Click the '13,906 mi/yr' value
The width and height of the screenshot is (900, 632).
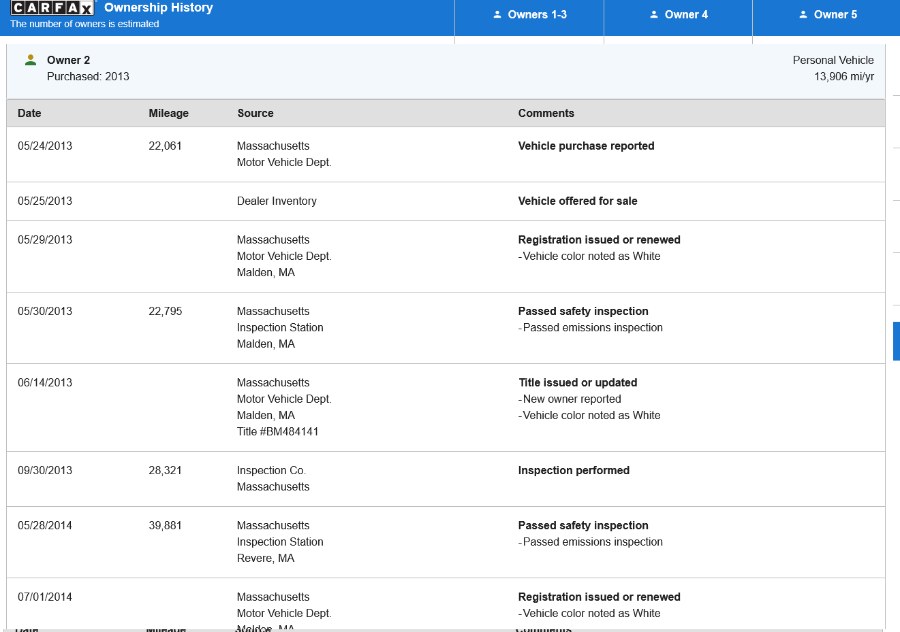tap(844, 76)
